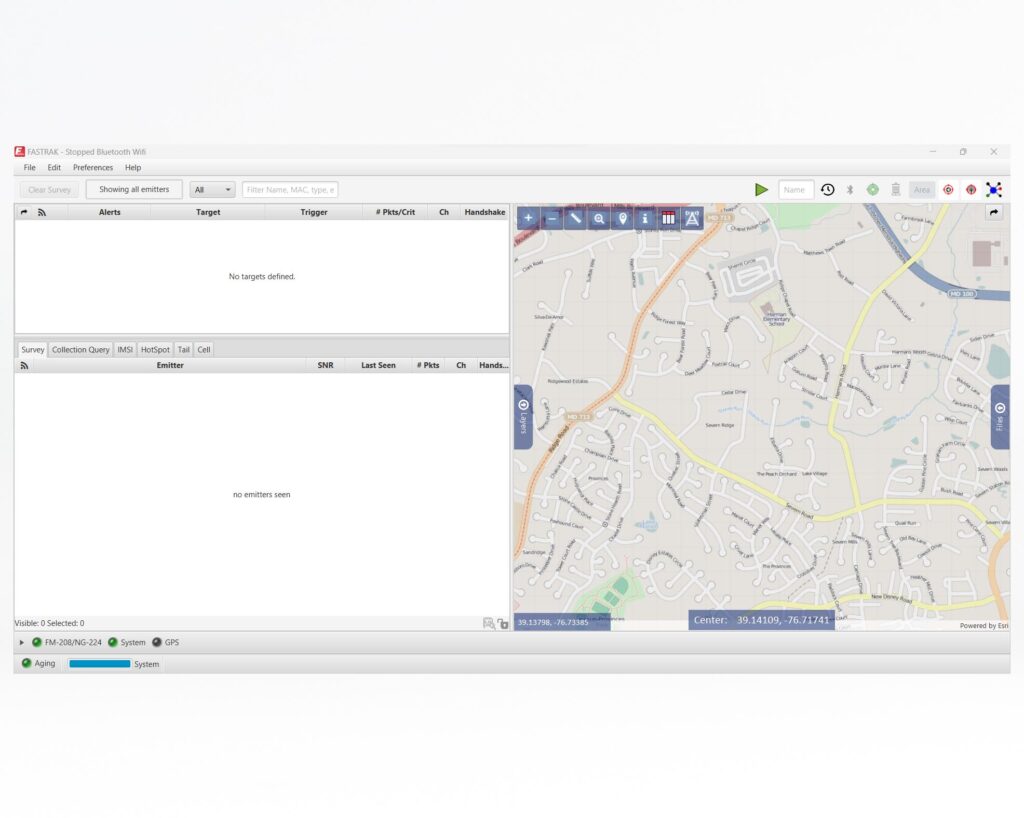Click the map location pin tool

[622, 218]
